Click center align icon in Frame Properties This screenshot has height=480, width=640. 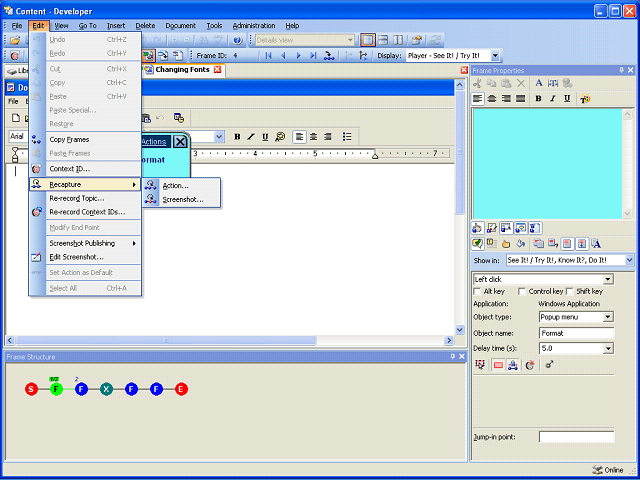(x=492, y=98)
